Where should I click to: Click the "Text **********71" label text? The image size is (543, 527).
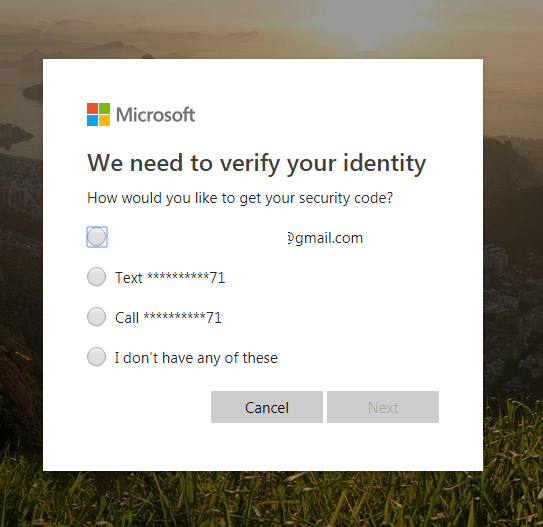pyautogui.click(x=170, y=278)
